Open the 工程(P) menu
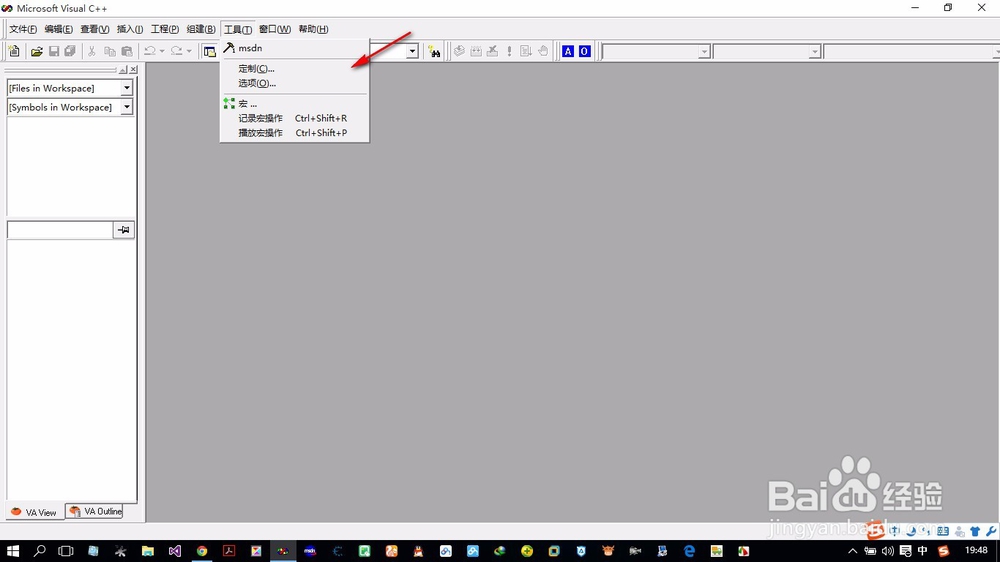Screen dimensions: 1000x562 (165, 29)
